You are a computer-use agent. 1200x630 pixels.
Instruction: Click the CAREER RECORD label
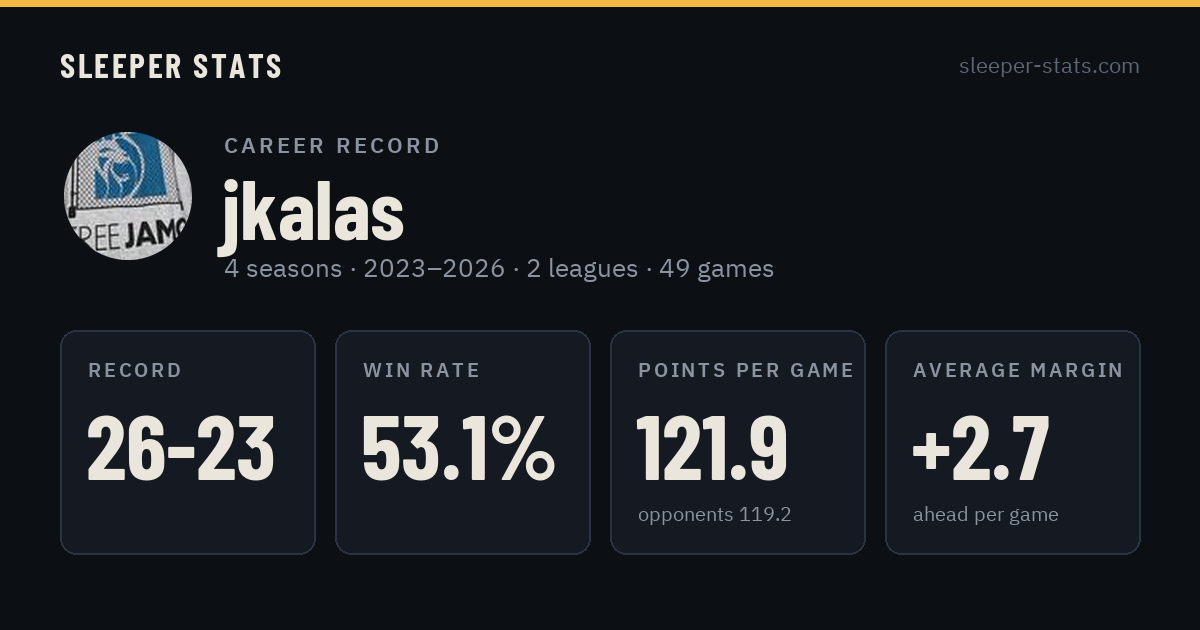[332, 146]
